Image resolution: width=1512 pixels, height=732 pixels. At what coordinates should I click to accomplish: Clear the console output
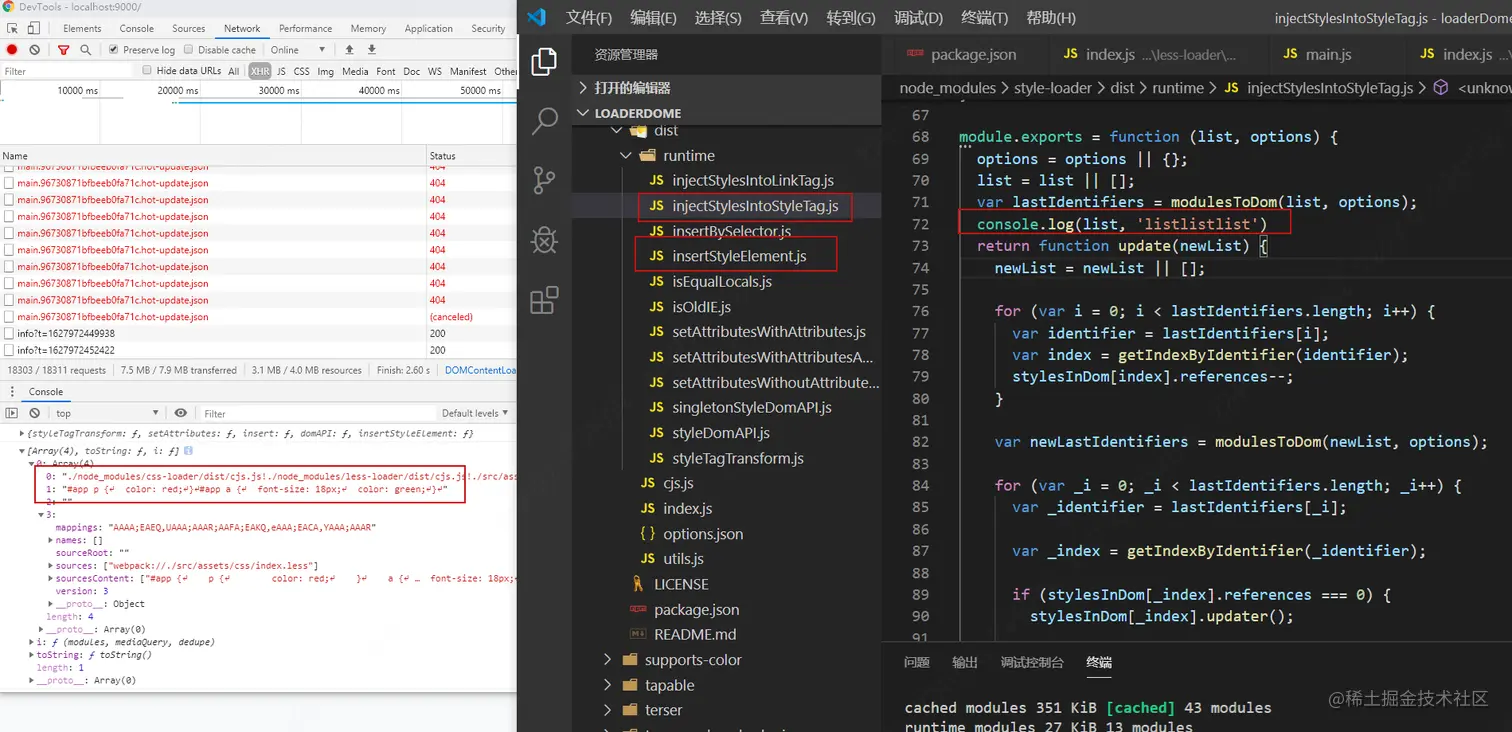35,413
